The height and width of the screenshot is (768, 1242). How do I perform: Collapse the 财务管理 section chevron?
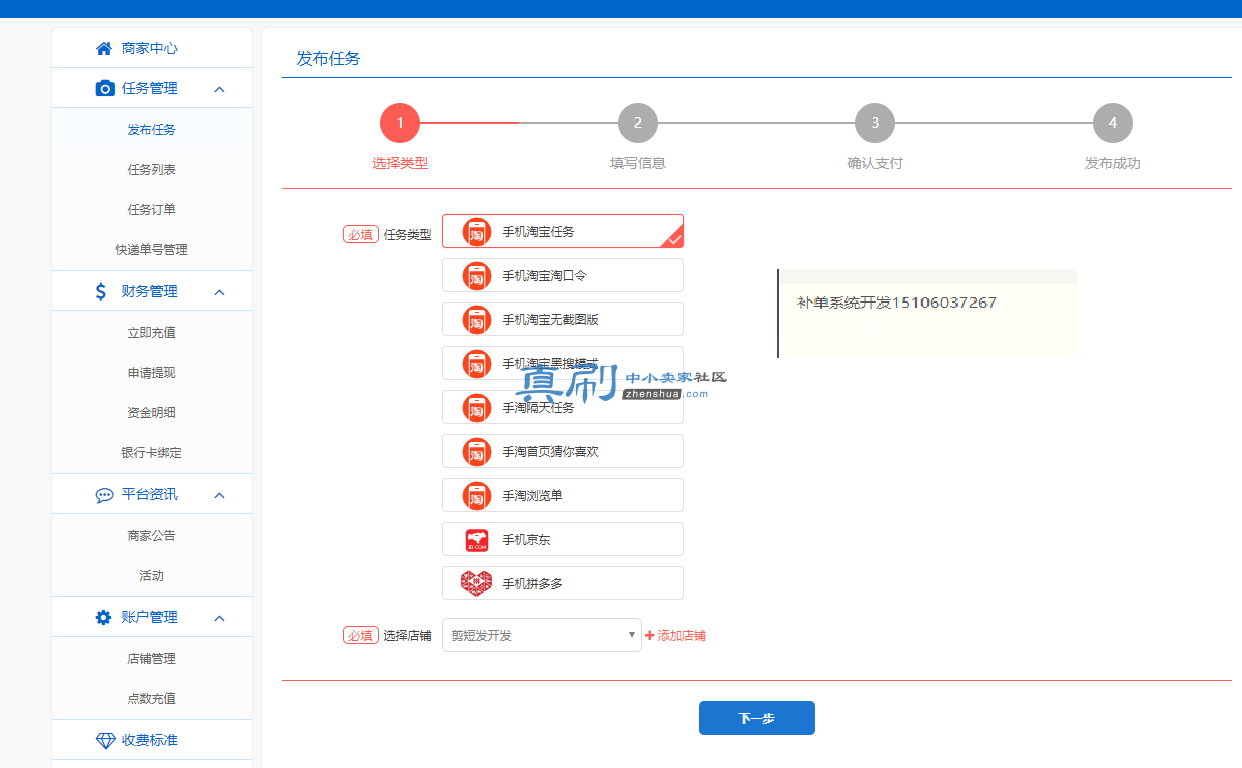click(x=220, y=292)
